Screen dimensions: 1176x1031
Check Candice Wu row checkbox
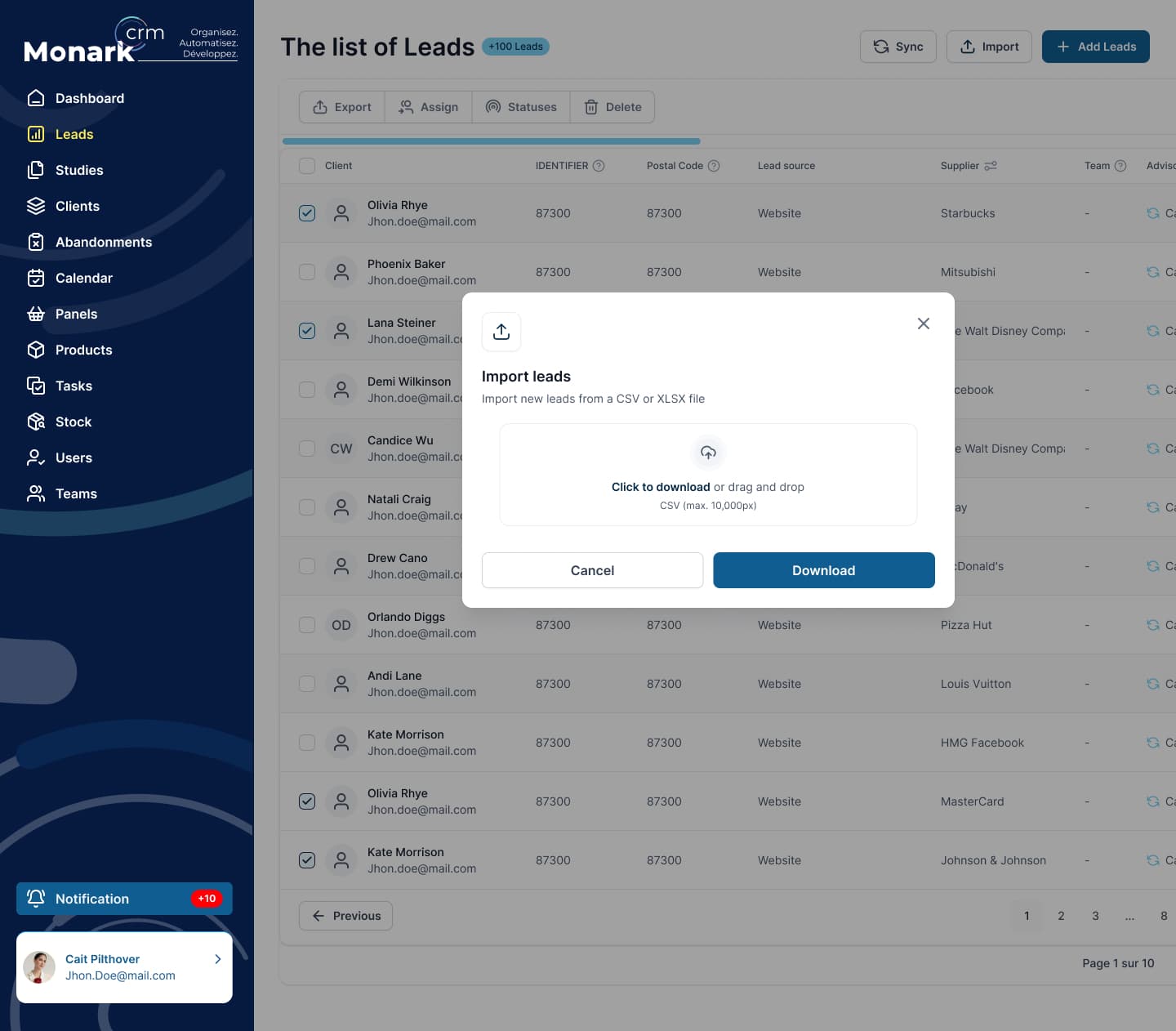tap(307, 449)
